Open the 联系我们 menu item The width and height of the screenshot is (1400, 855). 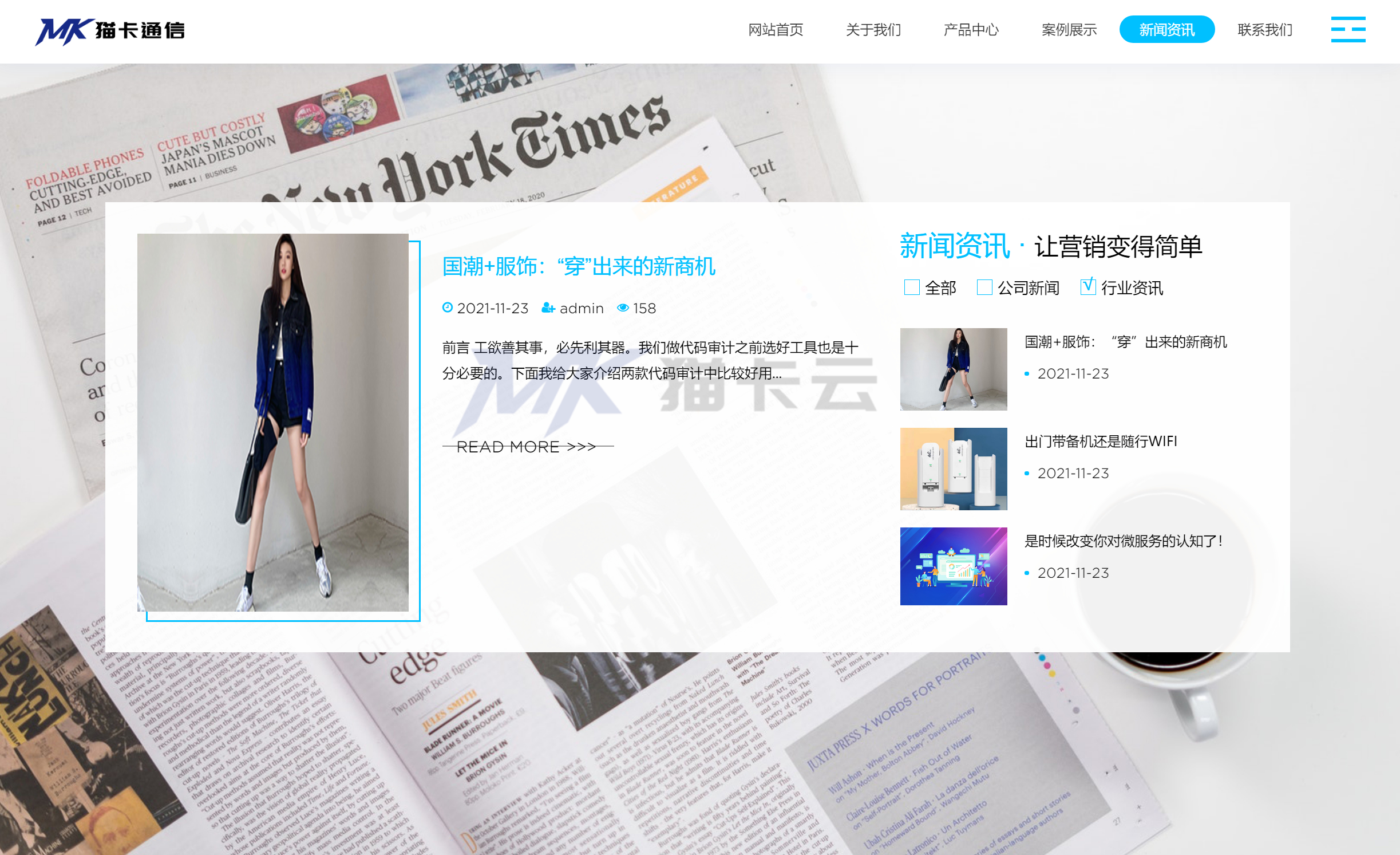(1265, 30)
